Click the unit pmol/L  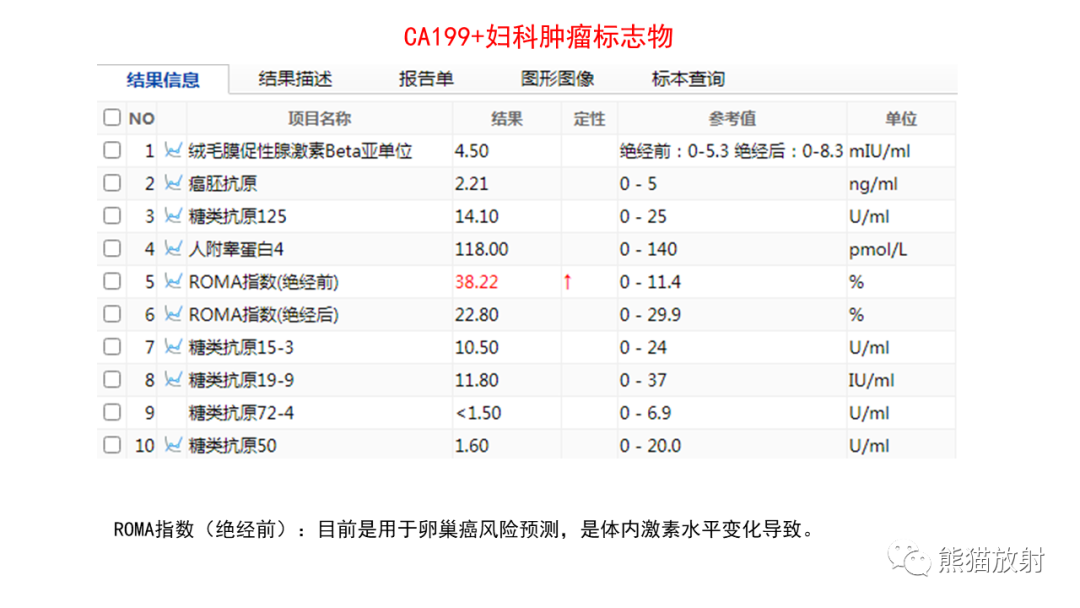point(878,250)
